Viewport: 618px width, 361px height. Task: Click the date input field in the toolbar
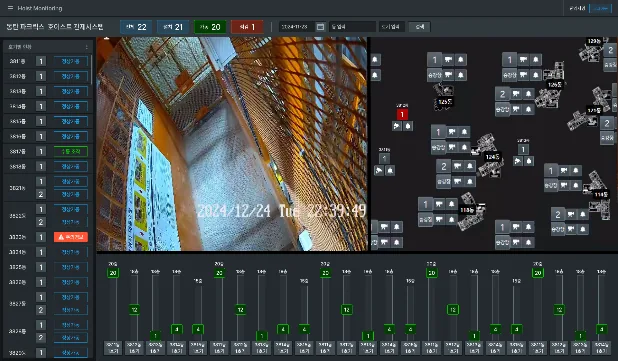click(x=297, y=27)
